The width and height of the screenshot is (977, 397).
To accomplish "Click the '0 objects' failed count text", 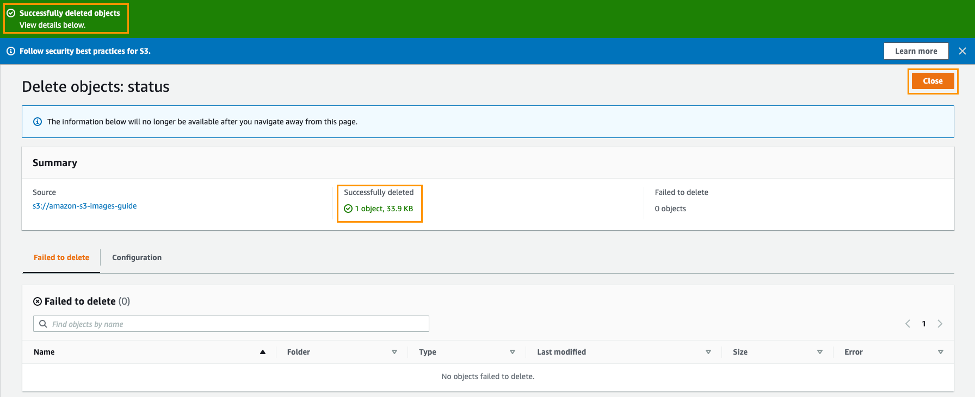I will click(670, 209).
